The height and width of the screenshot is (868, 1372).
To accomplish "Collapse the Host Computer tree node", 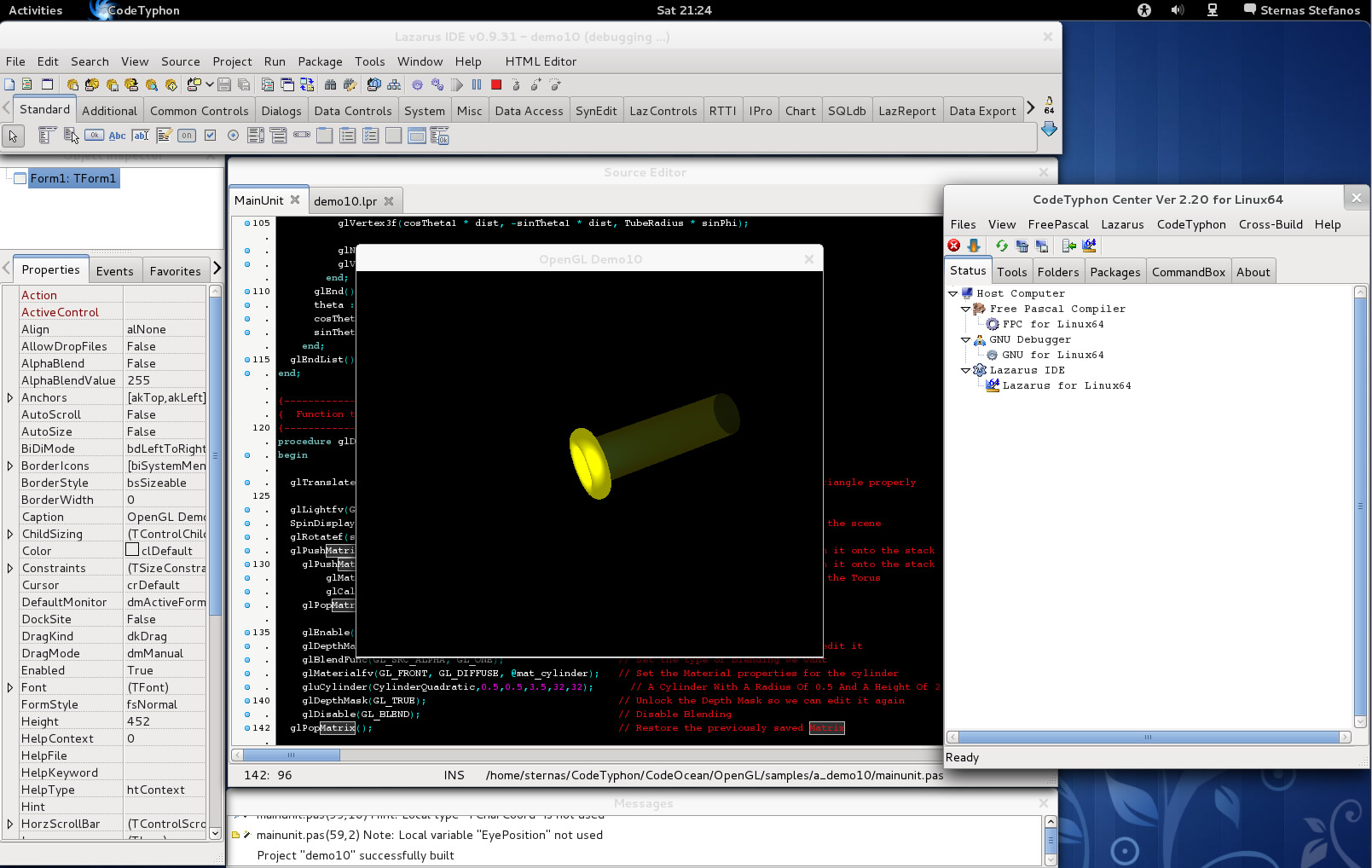I will [953, 293].
